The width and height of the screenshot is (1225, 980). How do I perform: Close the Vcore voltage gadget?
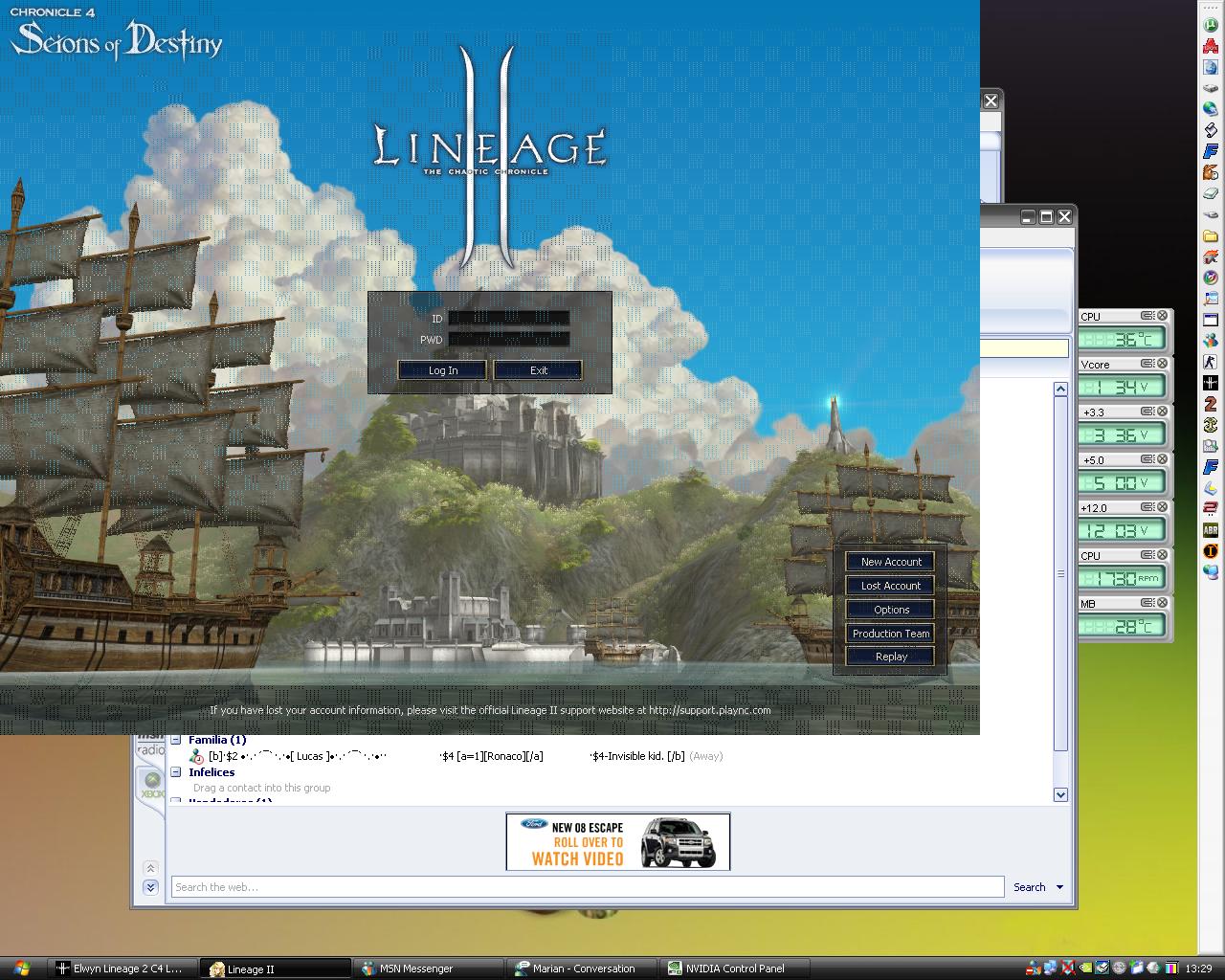pyautogui.click(x=1162, y=364)
